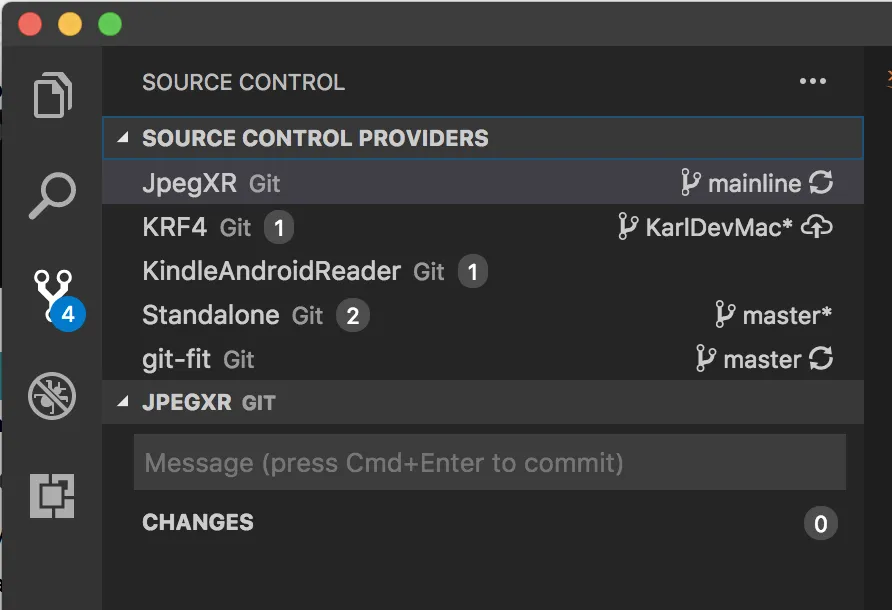Select the KindleAndroidReader repository
The width and height of the screenshot is (892, 610).
(x=272, y=271)
